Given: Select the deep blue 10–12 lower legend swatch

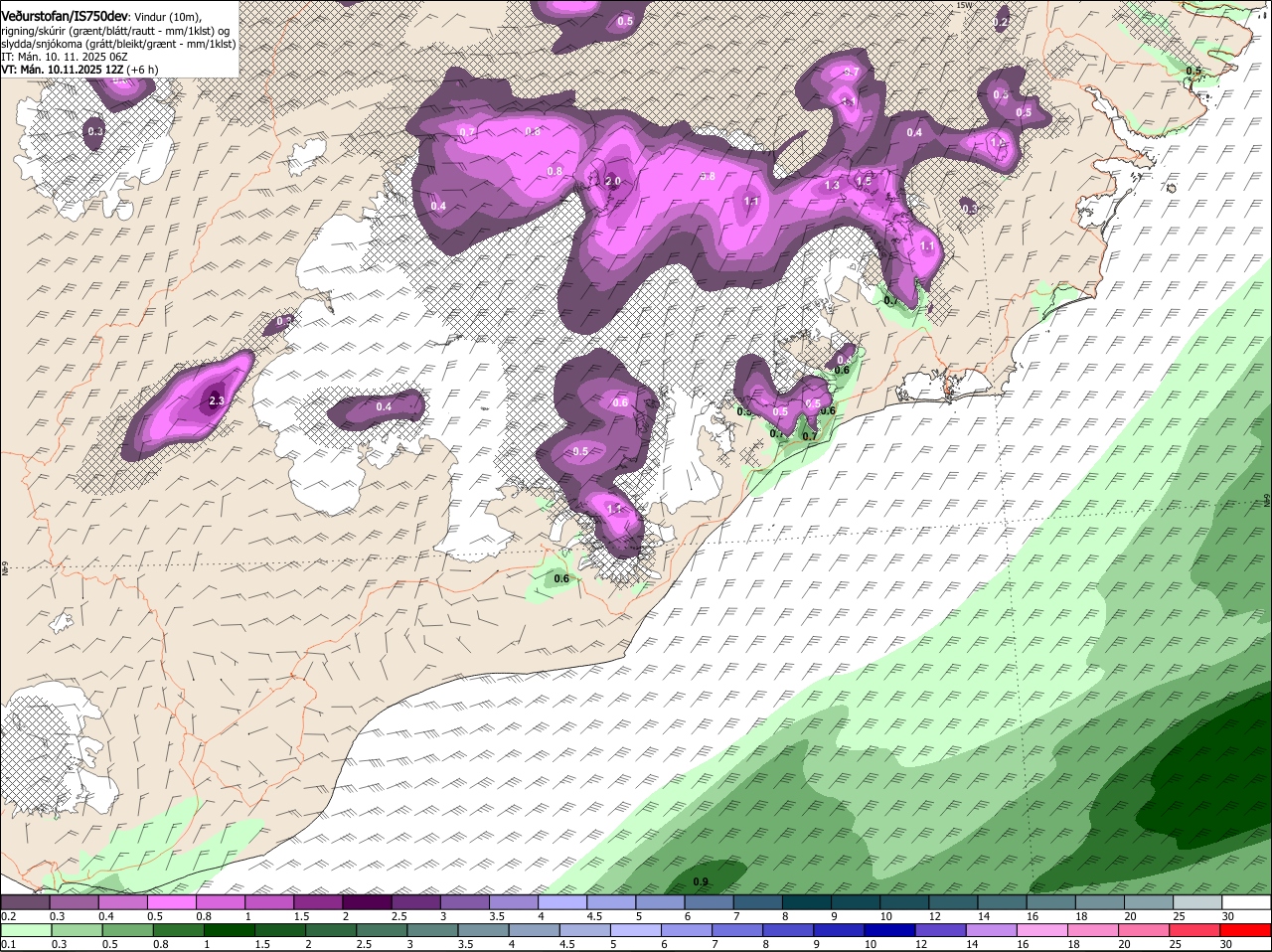Looking at the screenshot, I should pos(891,931).
